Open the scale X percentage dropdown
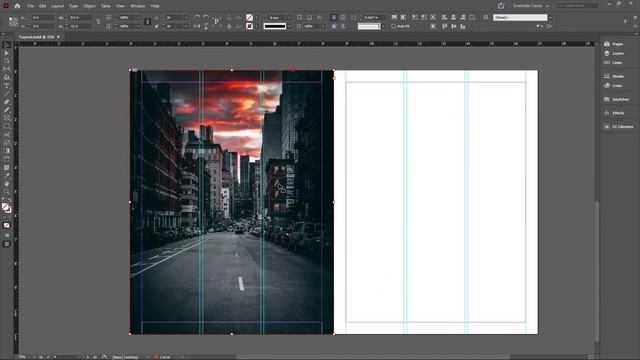Screen dimensions: 640x360 (x=138, y=18)
